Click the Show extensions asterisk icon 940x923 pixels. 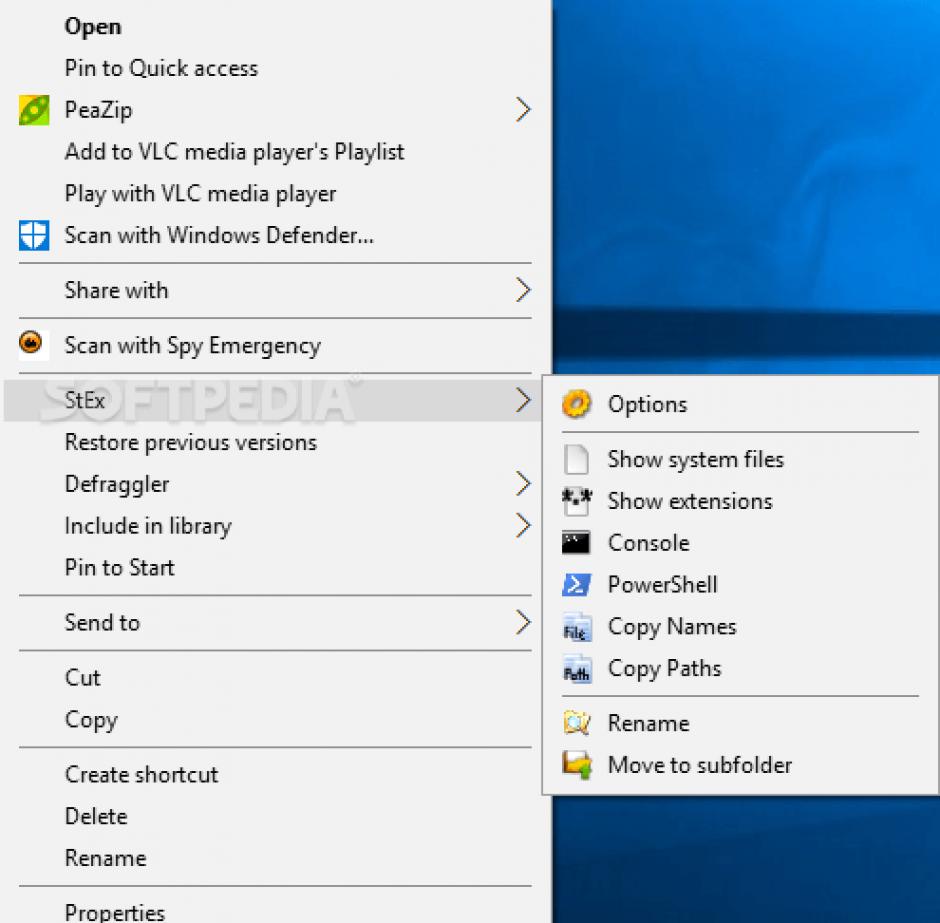(577, 501)
